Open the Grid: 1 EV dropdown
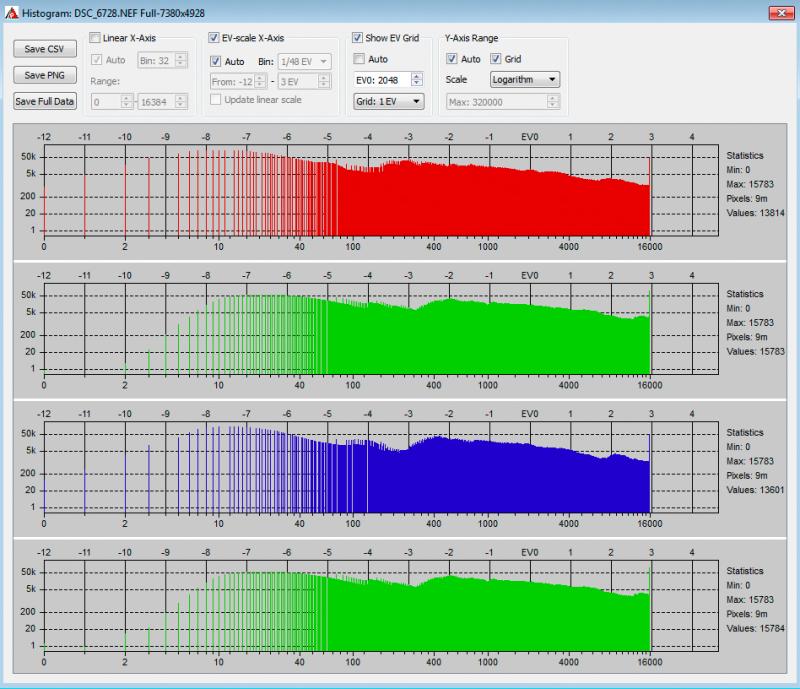The width and height of the screenshot is (800, 689). click(388, 101)
